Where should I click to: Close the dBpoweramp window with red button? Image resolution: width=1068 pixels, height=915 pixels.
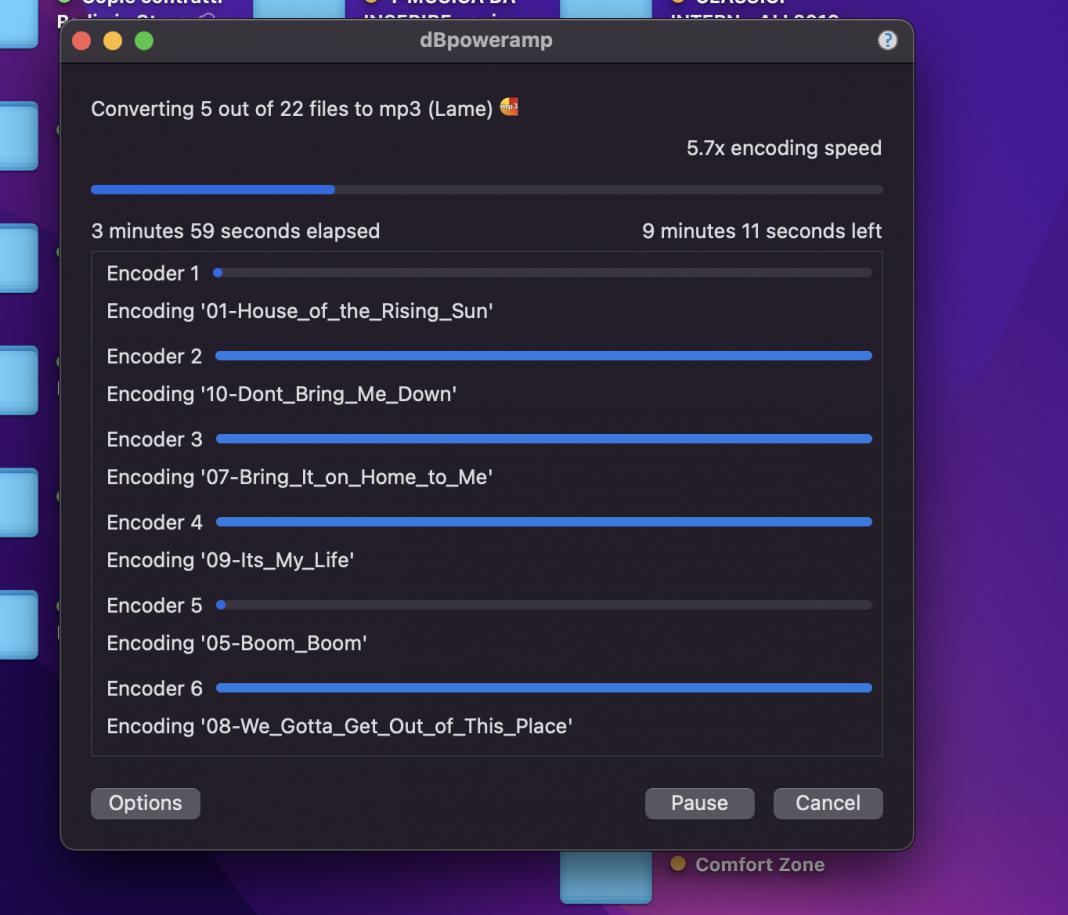pos(82,41)
